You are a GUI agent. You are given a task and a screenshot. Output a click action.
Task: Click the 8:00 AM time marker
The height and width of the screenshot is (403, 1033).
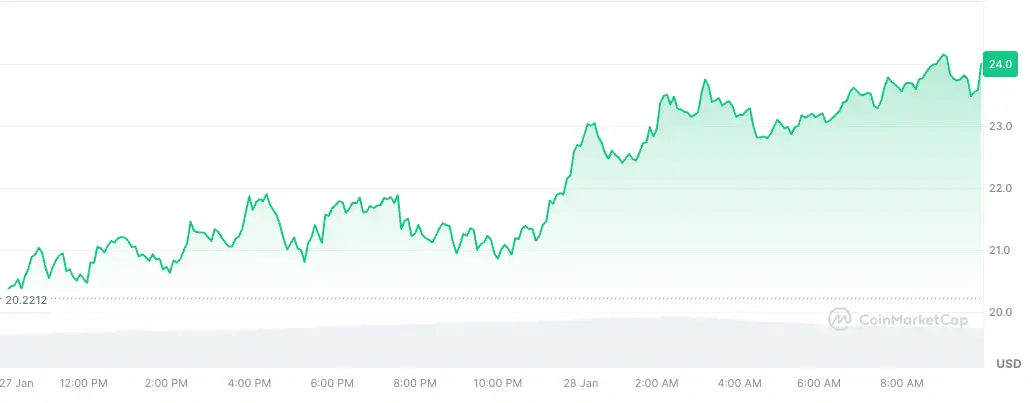pos(906,382)
